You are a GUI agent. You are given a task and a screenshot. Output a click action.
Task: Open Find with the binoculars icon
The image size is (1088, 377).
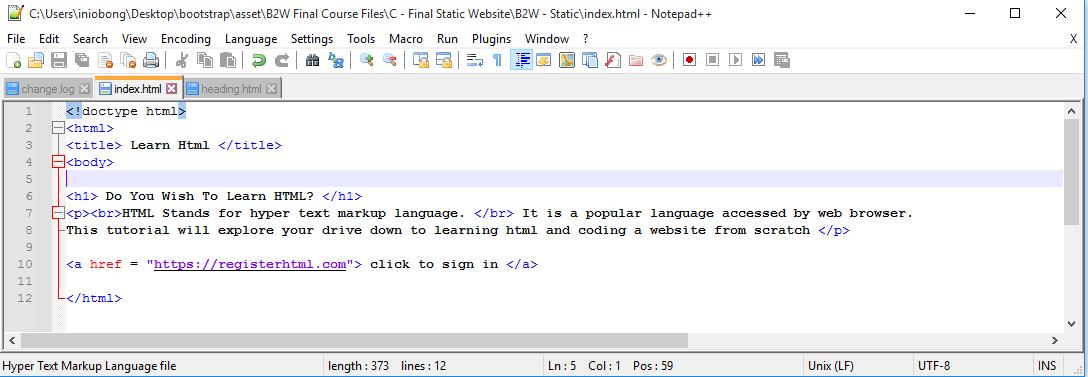[x=312, y=60]
